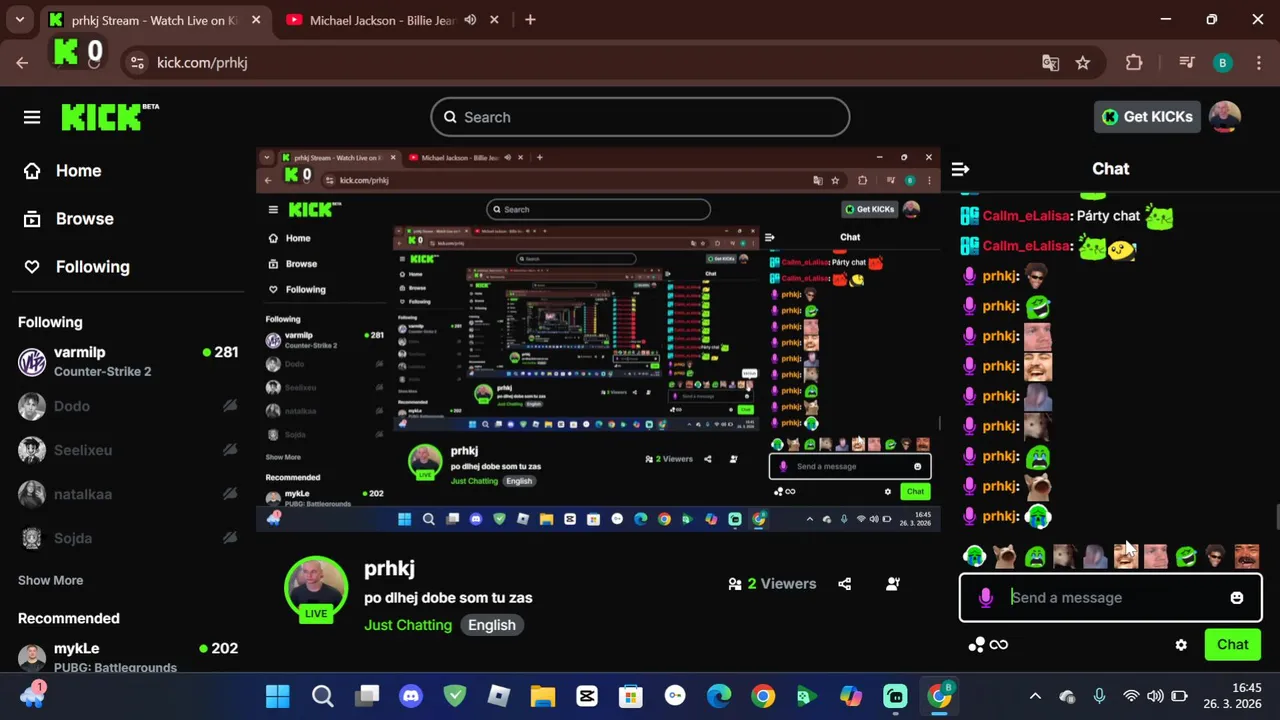Screen dimensions: 1280x720
Task: Open Chrome media controls icon
Action: (1187, 63)
